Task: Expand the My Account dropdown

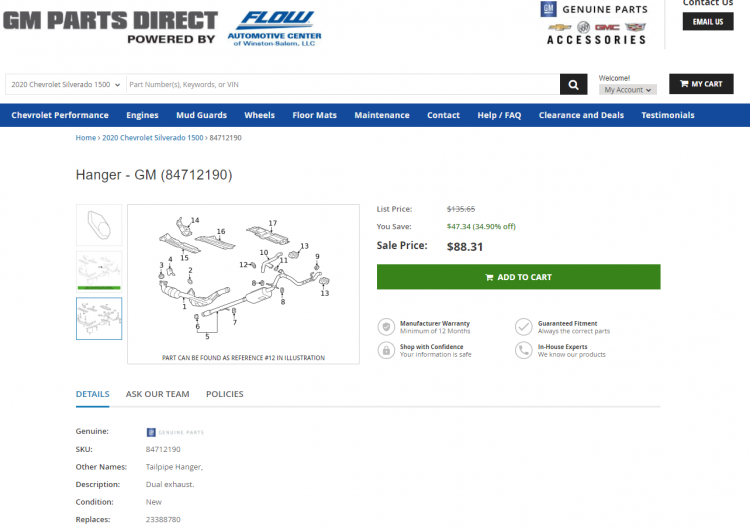Action: coord(628,90)
